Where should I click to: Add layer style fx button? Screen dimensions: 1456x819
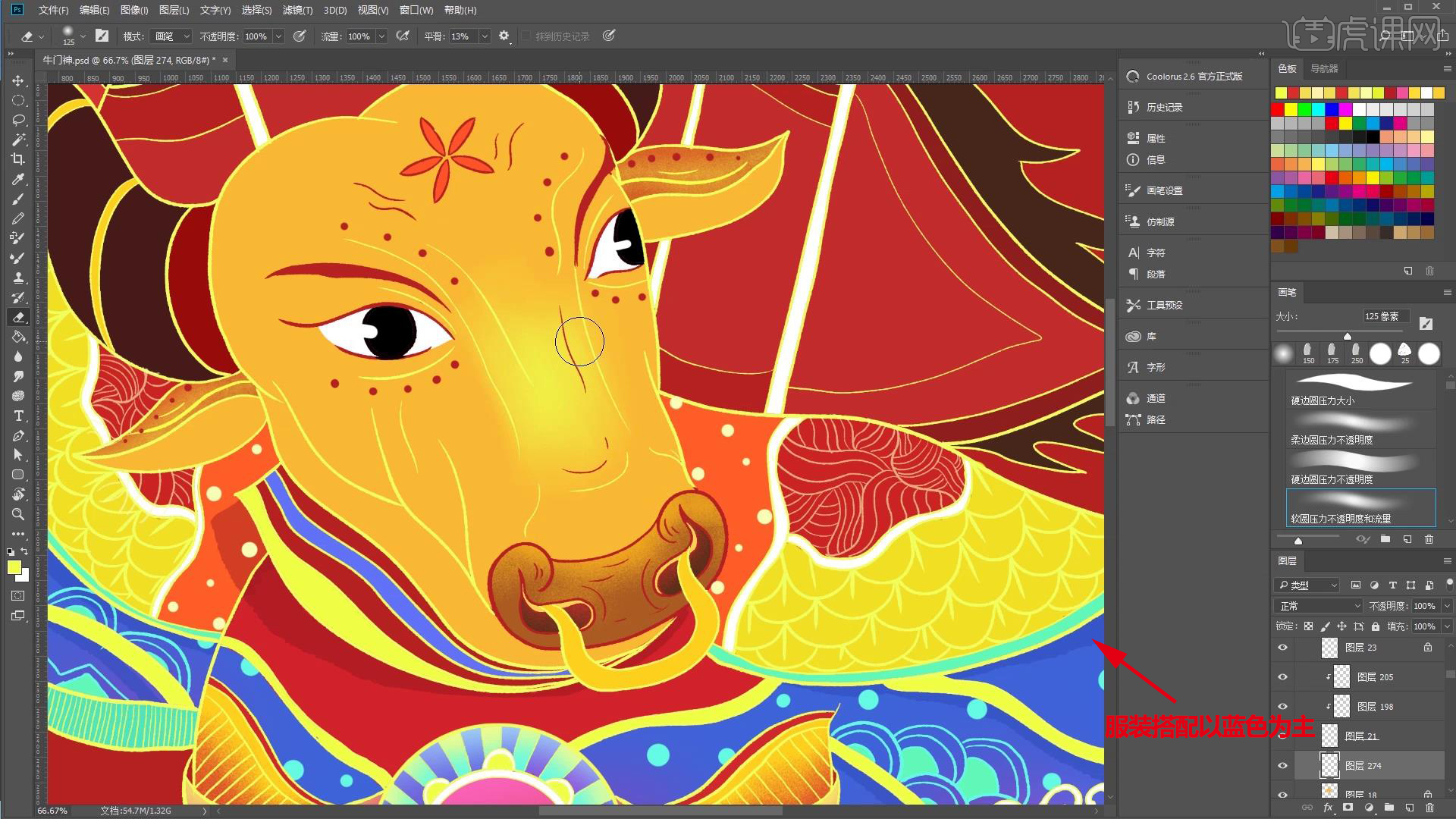[x=1328, y=808]
